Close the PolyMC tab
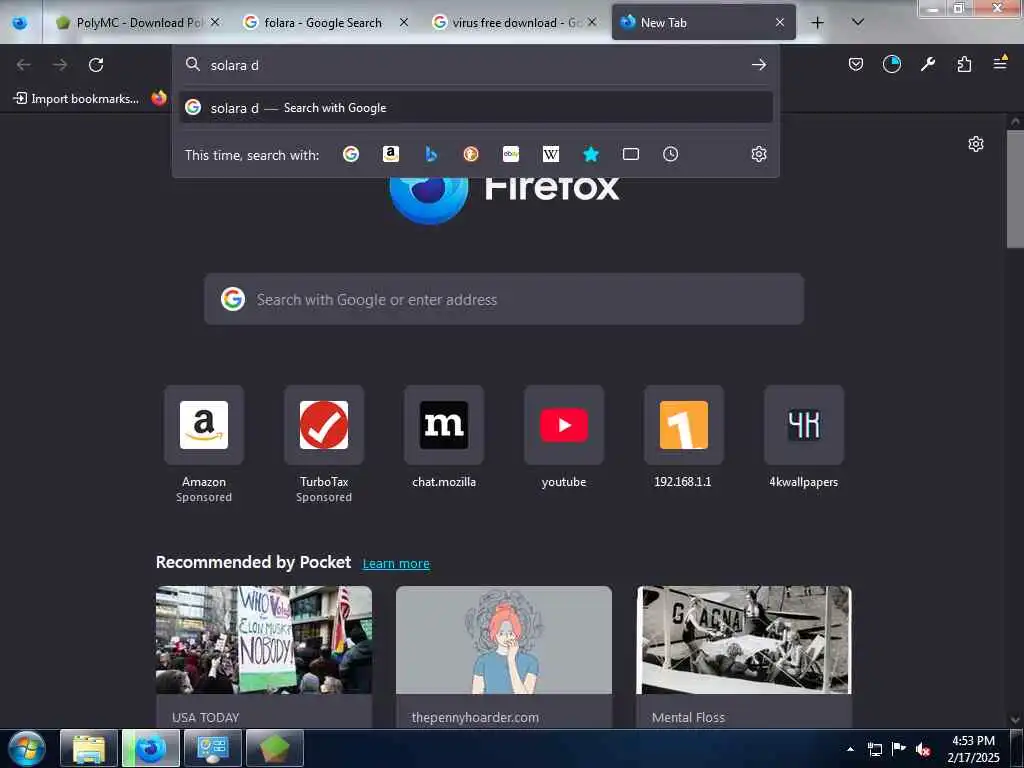 tap(215, 23)
